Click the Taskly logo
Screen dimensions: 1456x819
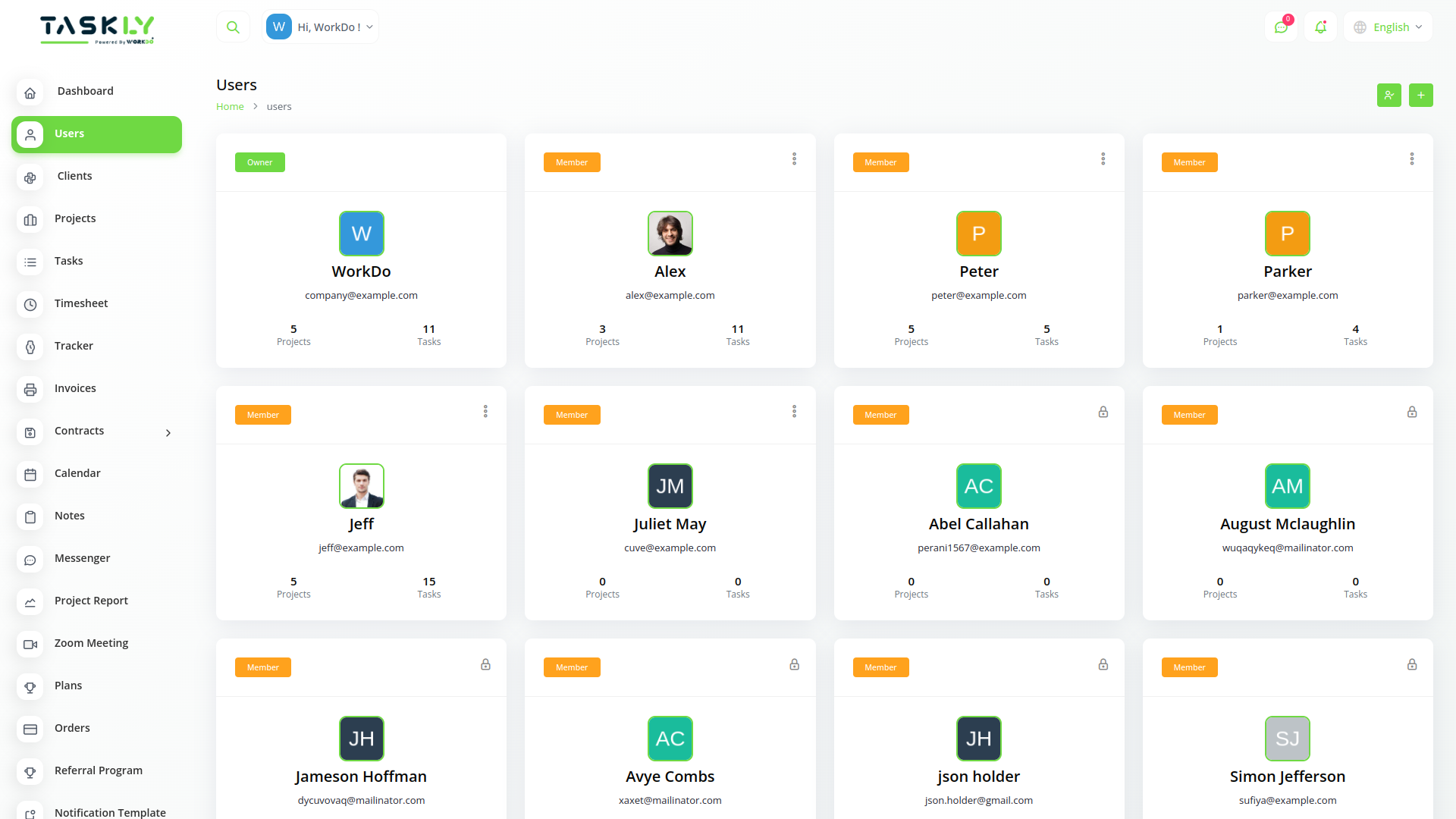[x=97, y=29]
